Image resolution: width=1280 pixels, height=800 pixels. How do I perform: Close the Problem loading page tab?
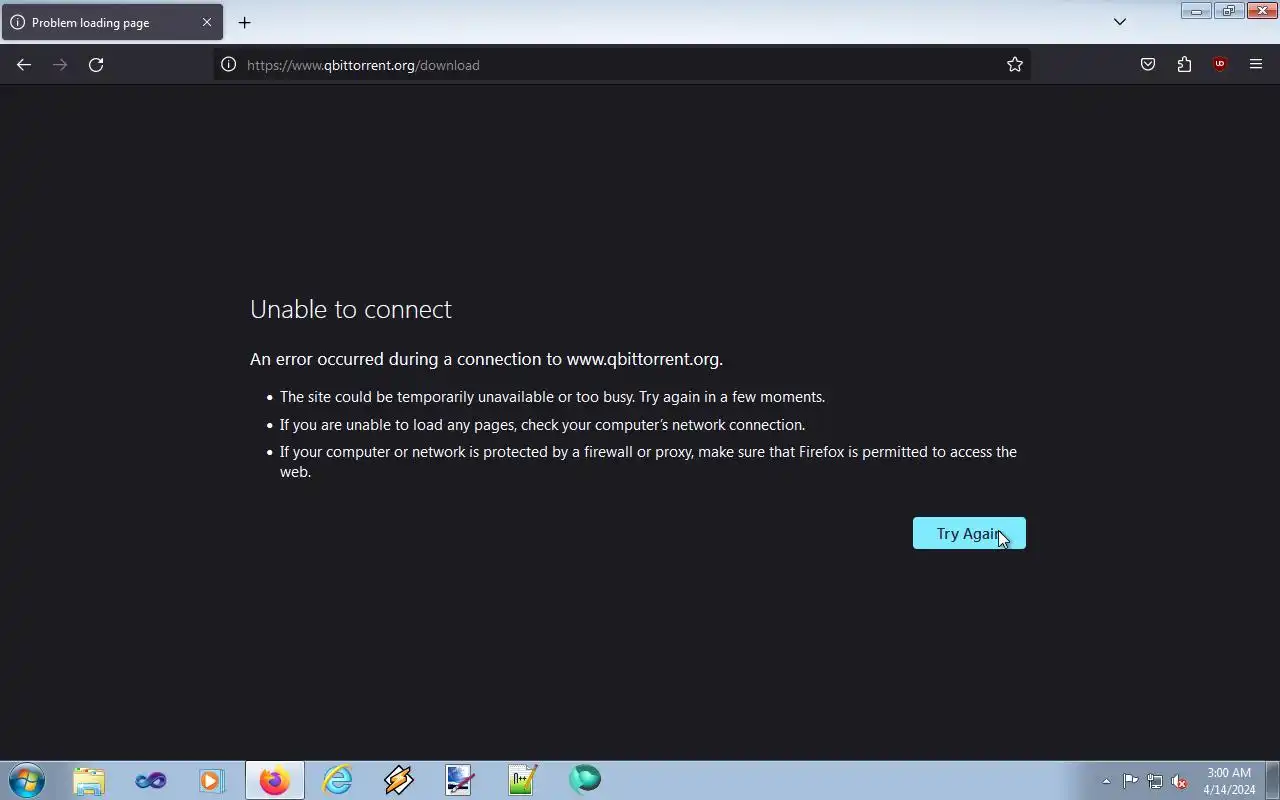click(207, 22)
